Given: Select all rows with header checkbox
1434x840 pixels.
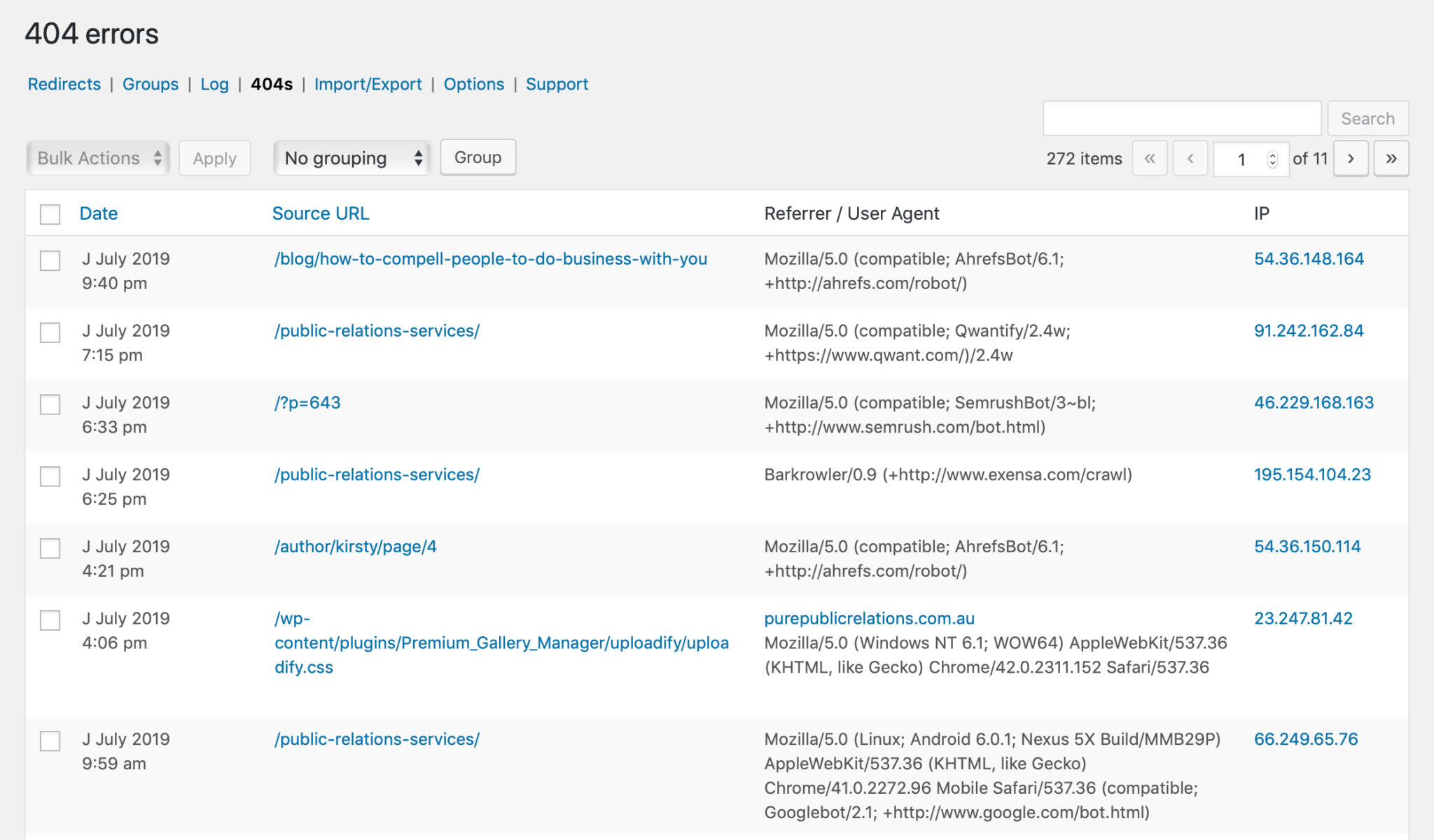Looking at the screenshot, I should 50,213.
